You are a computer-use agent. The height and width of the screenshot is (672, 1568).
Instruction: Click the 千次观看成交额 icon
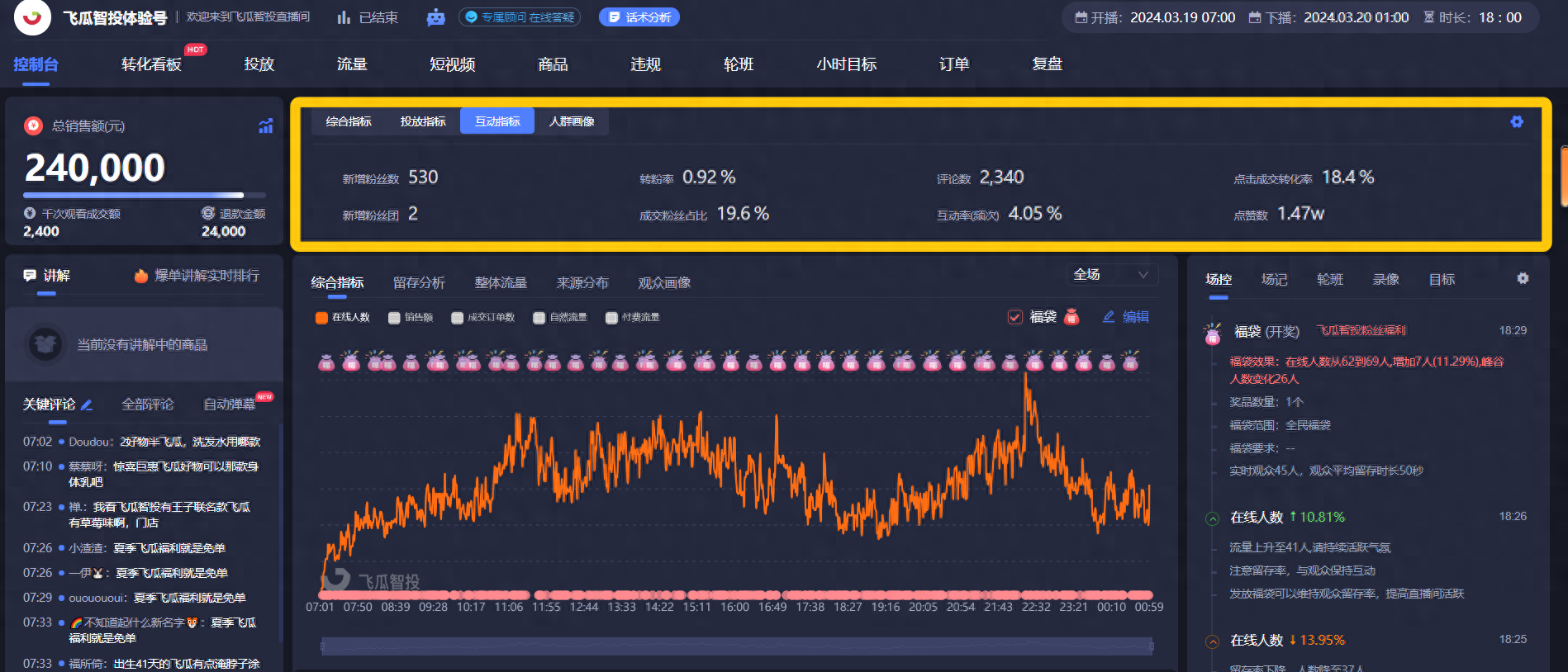(x=30, y=213)
